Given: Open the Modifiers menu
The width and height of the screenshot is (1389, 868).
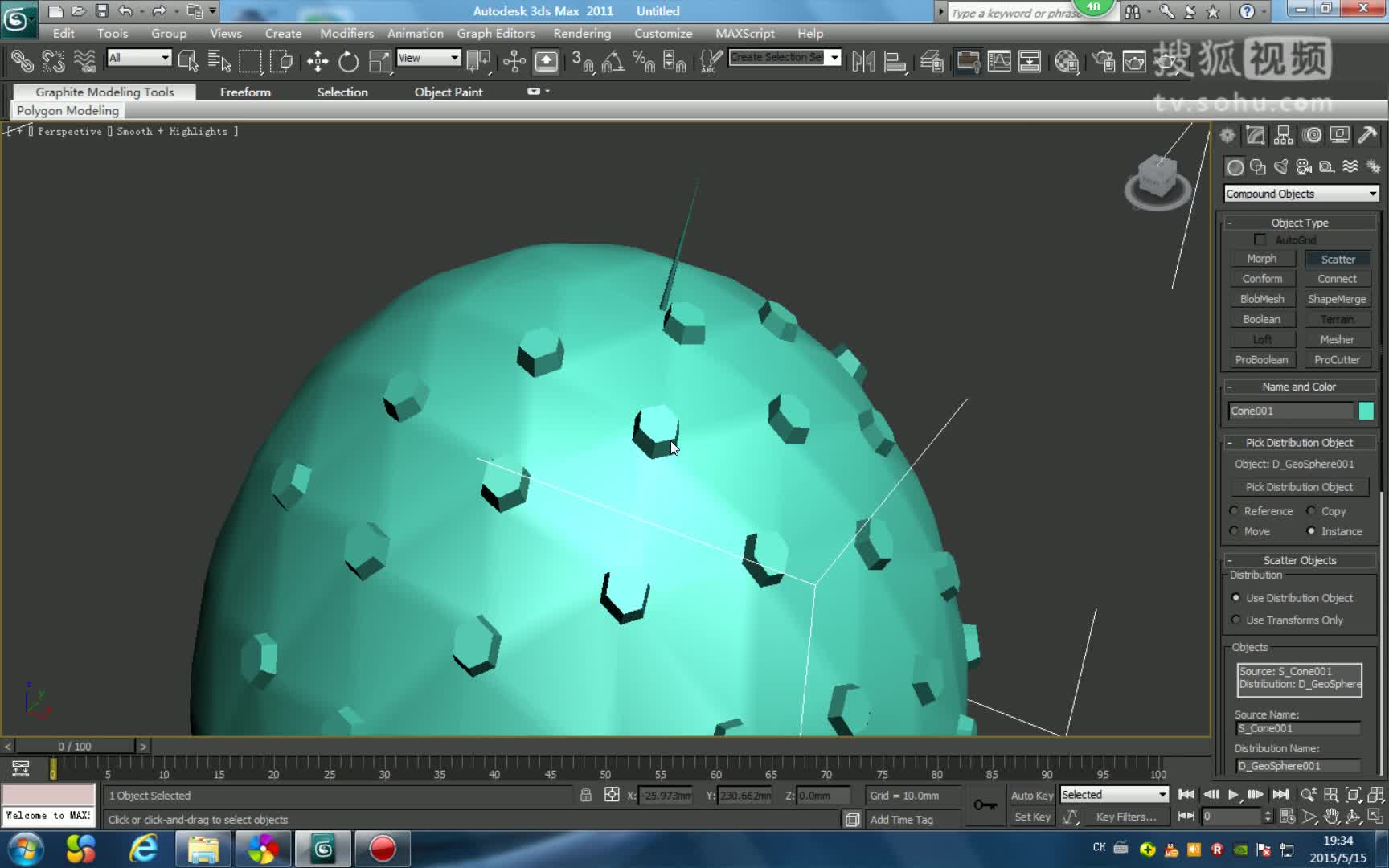Looking at the screenshot, I should 346,33.
